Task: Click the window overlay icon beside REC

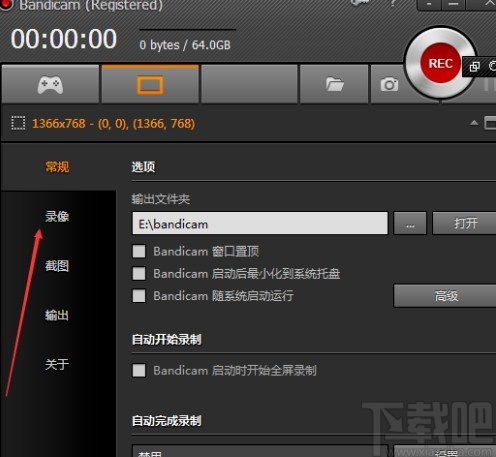Action: (475, 66)
